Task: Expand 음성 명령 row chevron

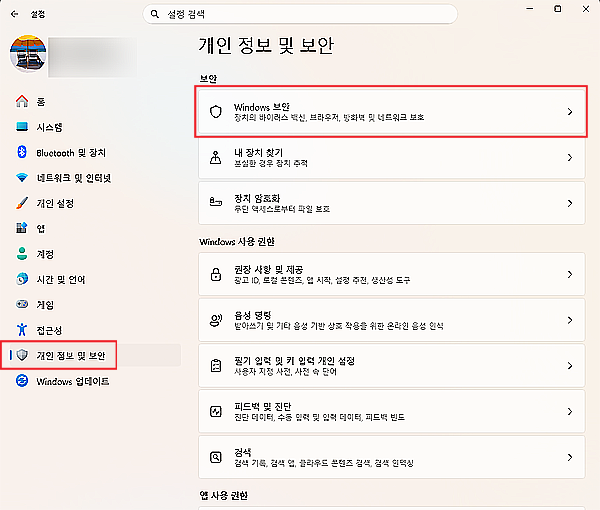Action: [x=570, y=320]
